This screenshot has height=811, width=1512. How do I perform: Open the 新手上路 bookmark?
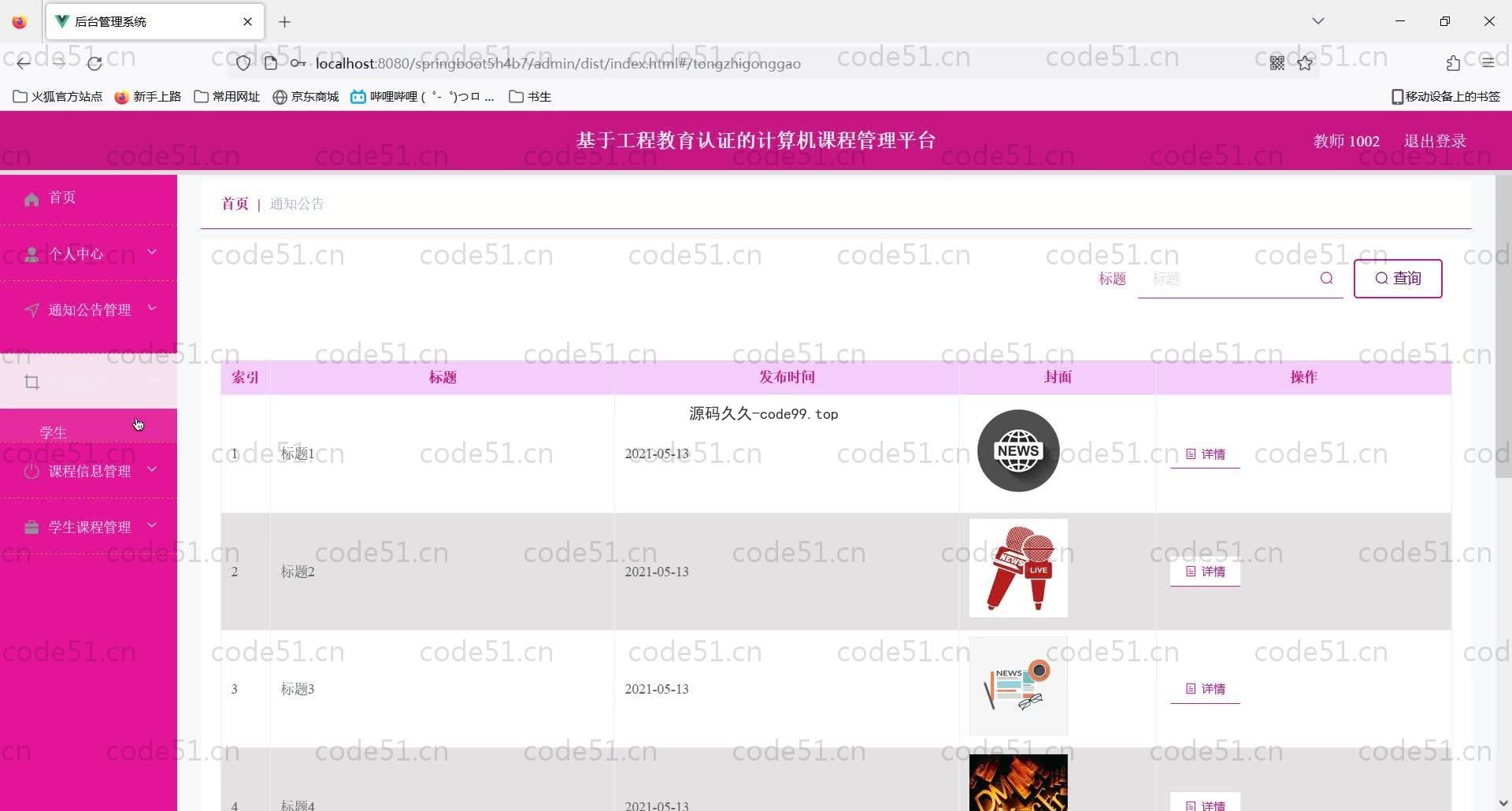pyautogui.click(x=148, y=97)
